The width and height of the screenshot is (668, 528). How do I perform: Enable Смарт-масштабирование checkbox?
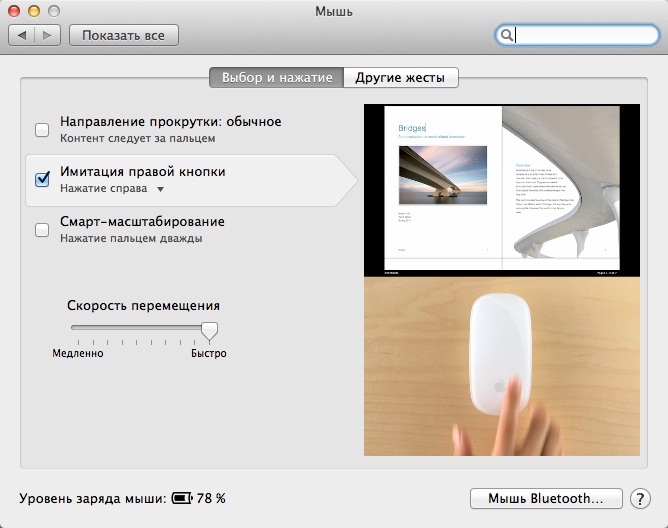(x=42, y=229)
